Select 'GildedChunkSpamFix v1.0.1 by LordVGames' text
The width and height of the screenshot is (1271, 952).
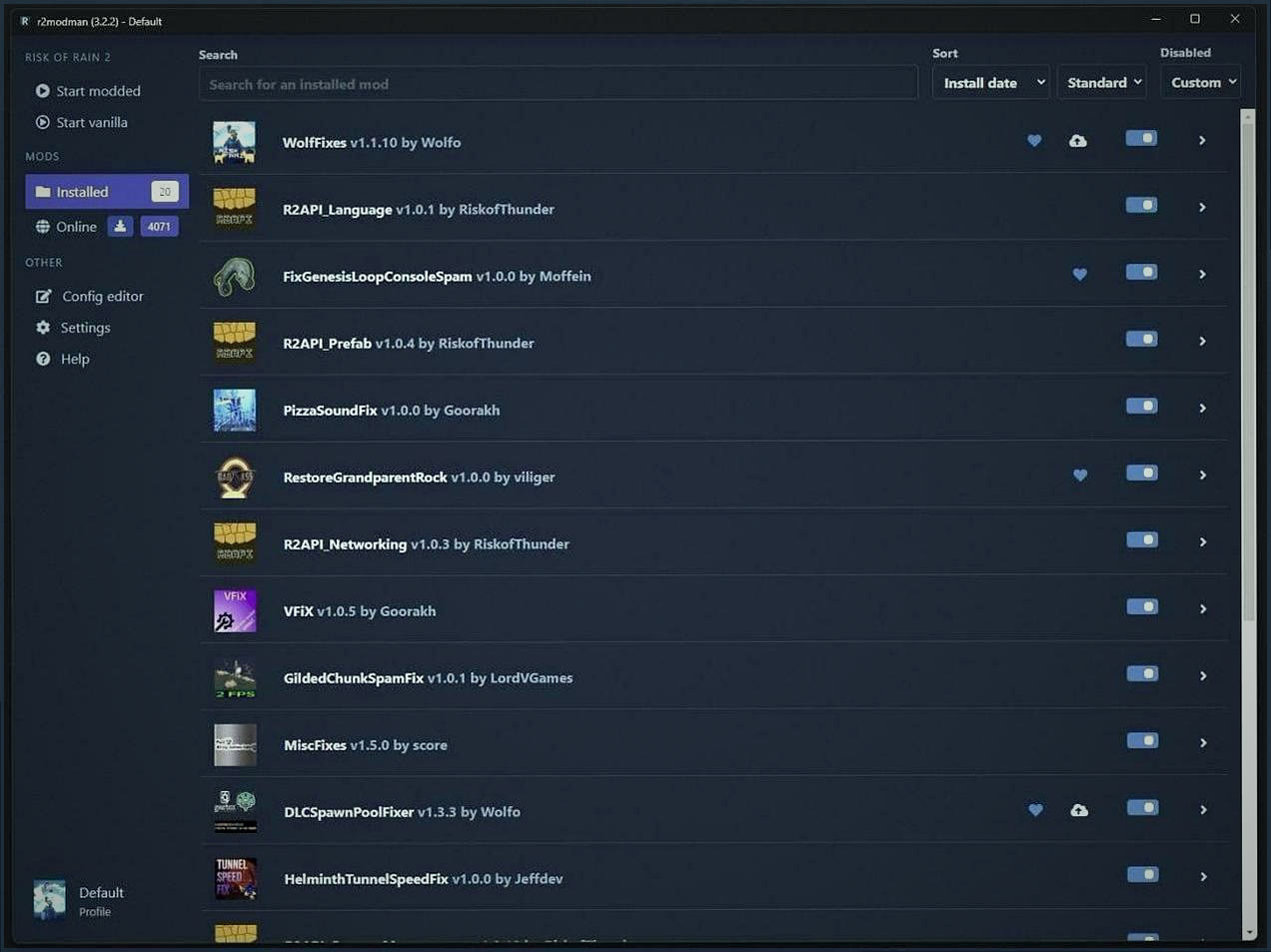[x=429, y=678]
